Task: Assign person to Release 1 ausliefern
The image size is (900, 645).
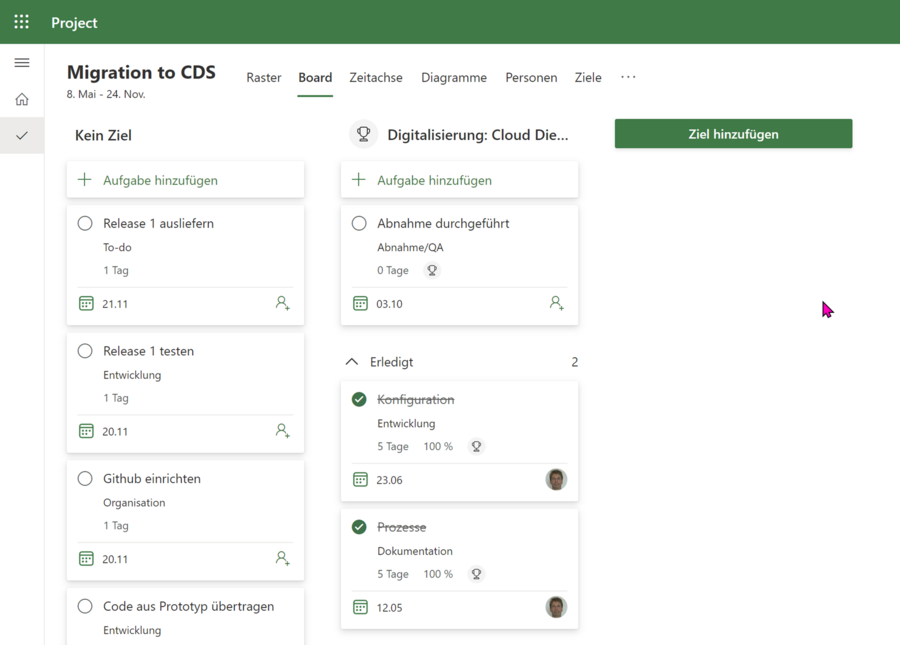Action: coord(282,303)
